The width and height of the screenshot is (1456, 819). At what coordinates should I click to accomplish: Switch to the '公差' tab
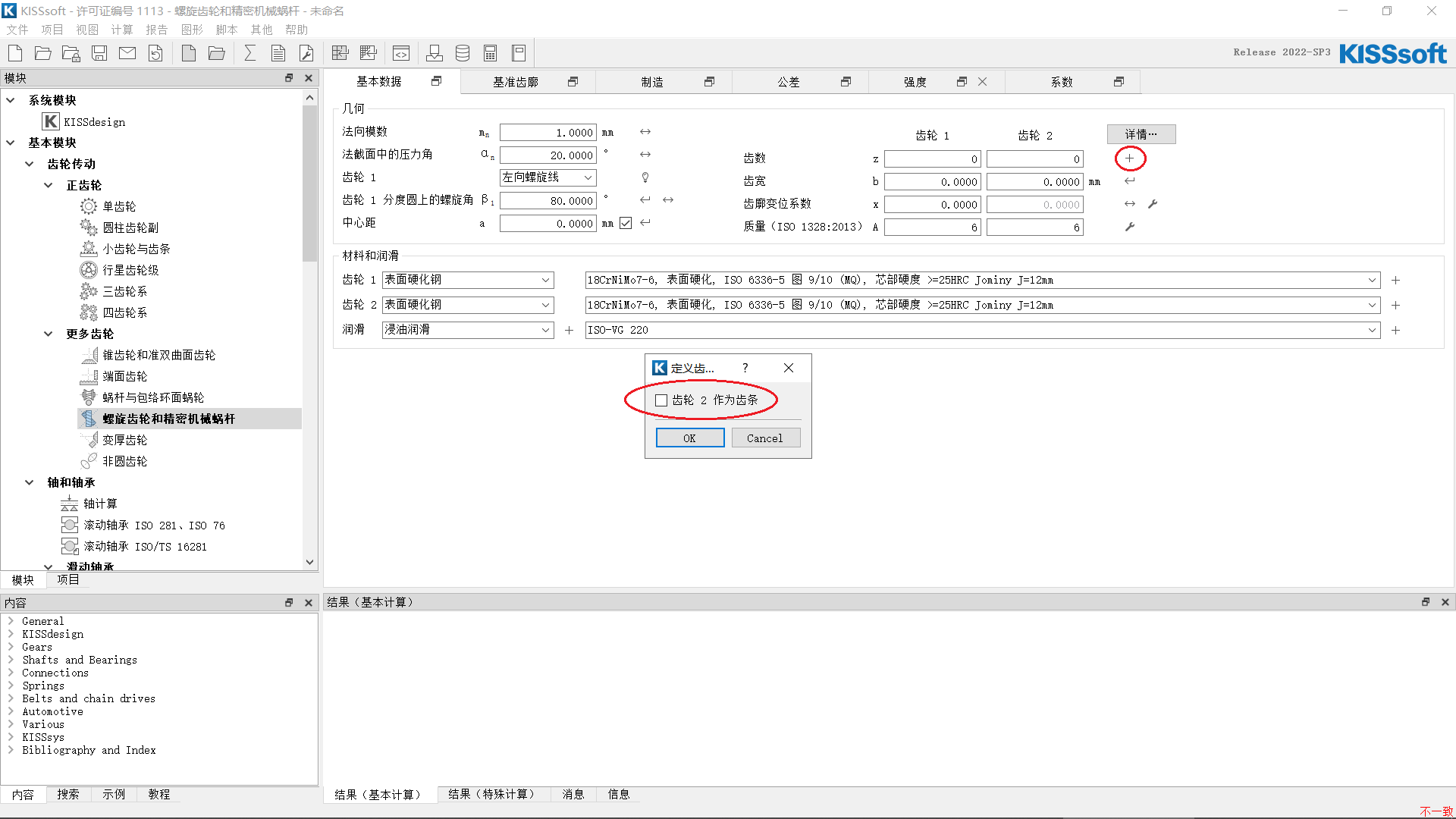point(789,82)
